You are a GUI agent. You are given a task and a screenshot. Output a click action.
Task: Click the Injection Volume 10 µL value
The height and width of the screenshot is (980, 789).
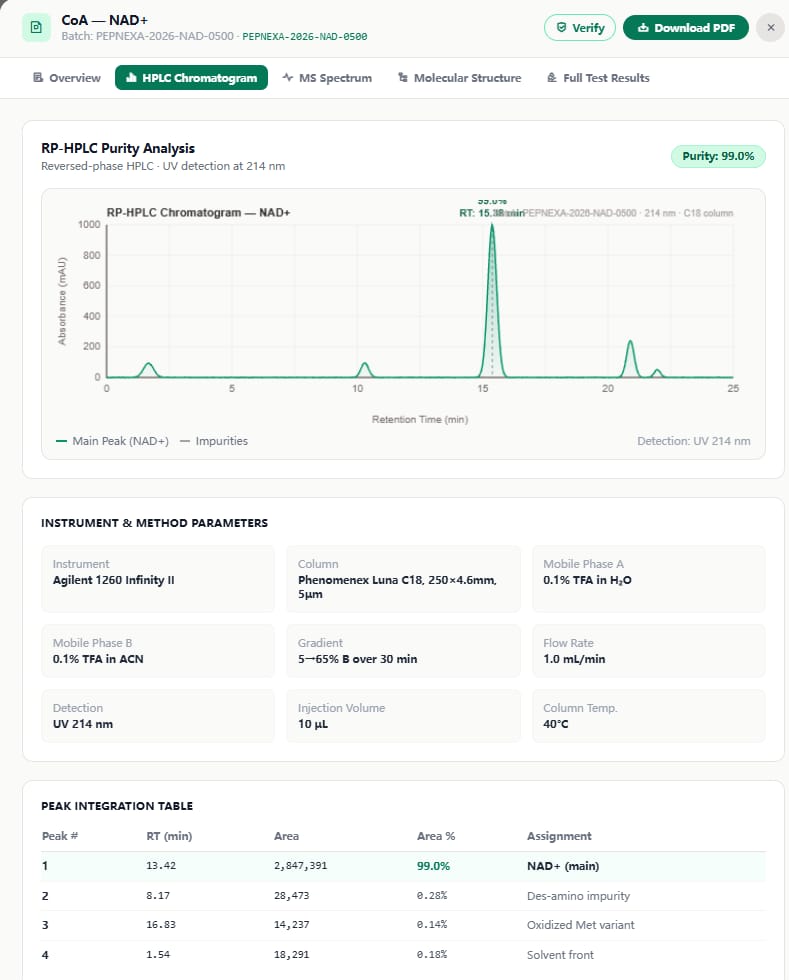[313, 724]
